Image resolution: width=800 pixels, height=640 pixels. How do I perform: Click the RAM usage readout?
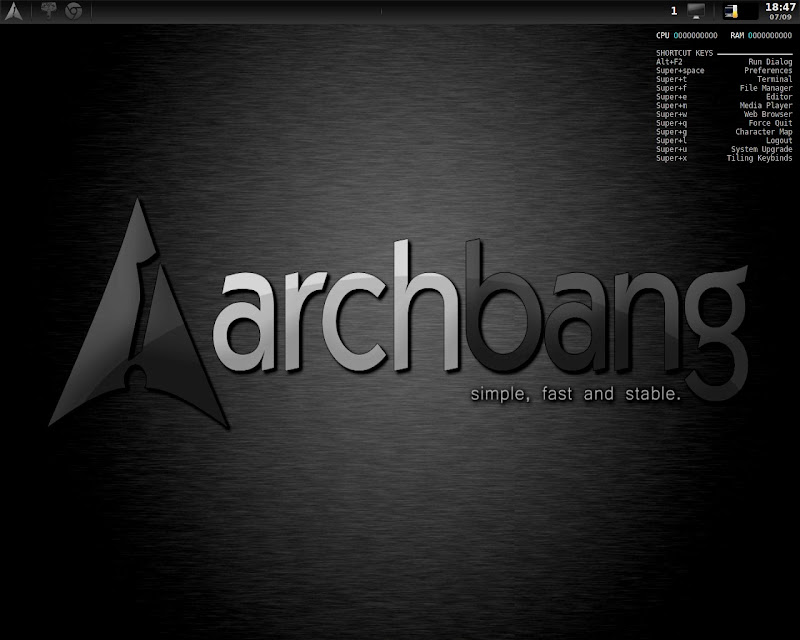coord(761,35)
